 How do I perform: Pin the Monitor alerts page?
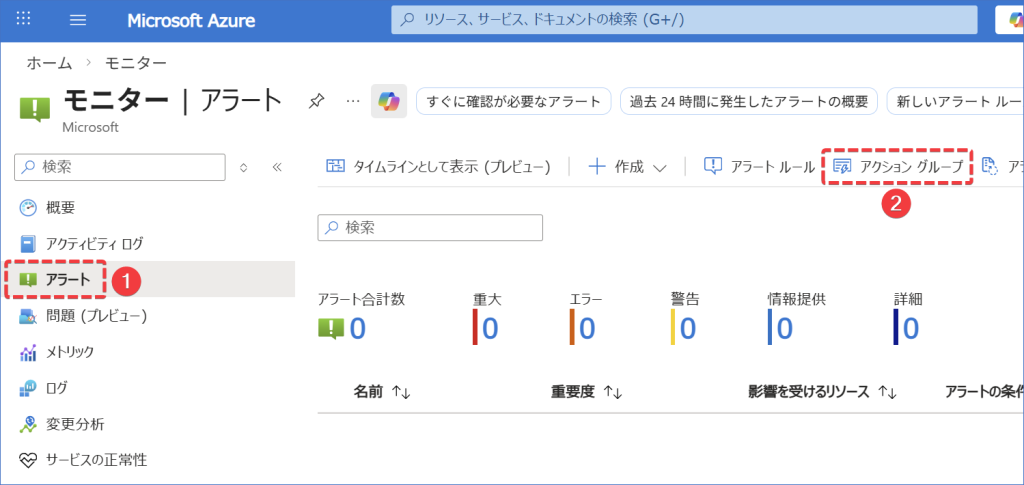point(316,101)
